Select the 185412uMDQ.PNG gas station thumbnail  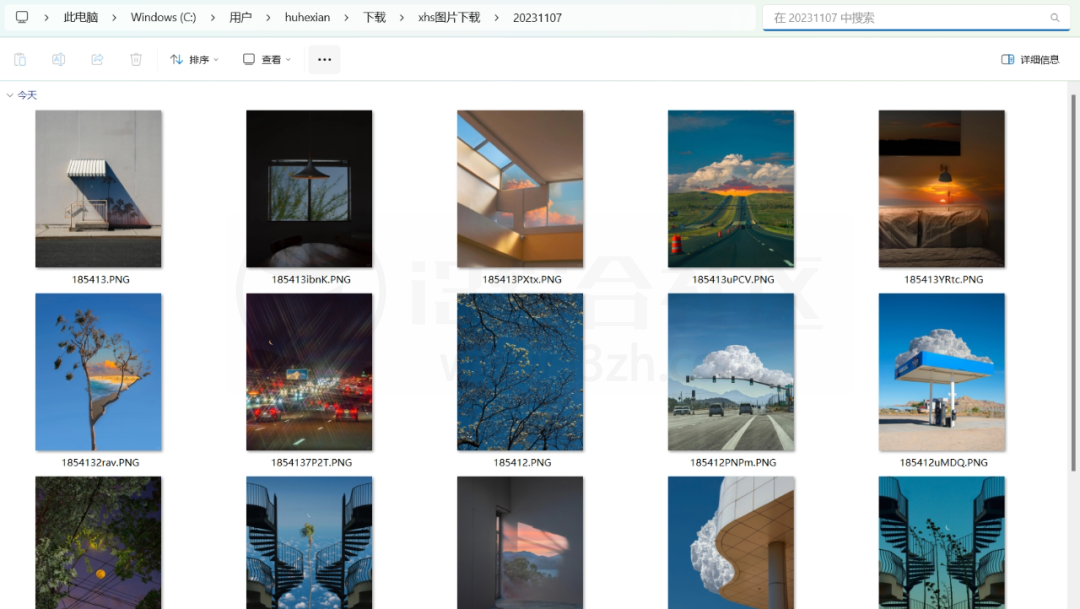point(942,372)
